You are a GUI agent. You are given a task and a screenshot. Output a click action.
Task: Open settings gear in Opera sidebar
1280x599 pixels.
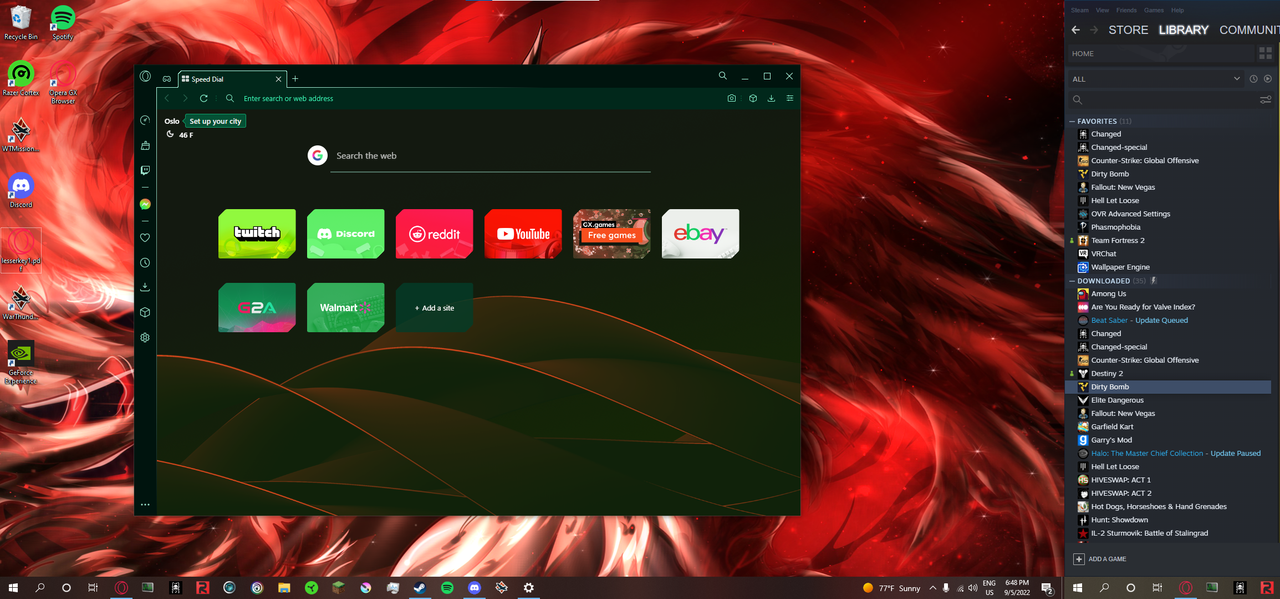pyautogui.click(x=145, y=337)
